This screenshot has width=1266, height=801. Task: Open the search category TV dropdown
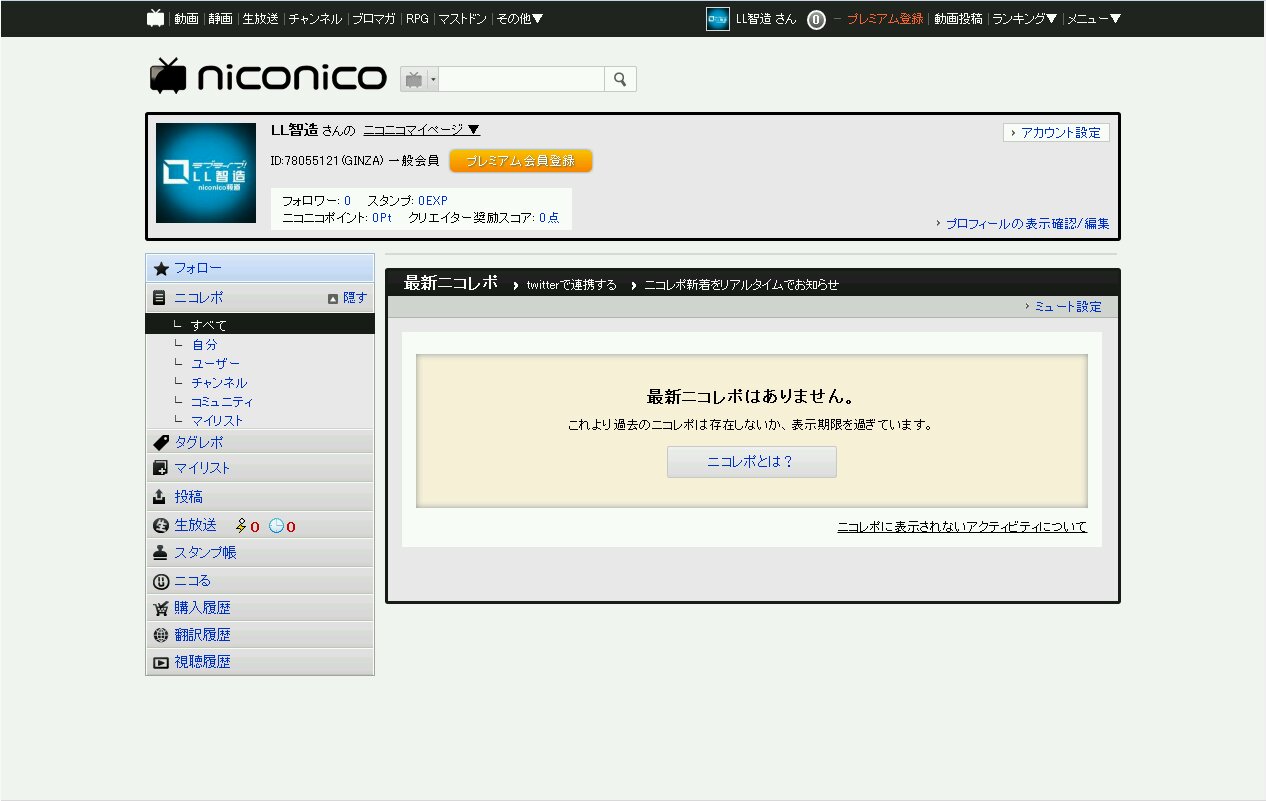[419, 79]
